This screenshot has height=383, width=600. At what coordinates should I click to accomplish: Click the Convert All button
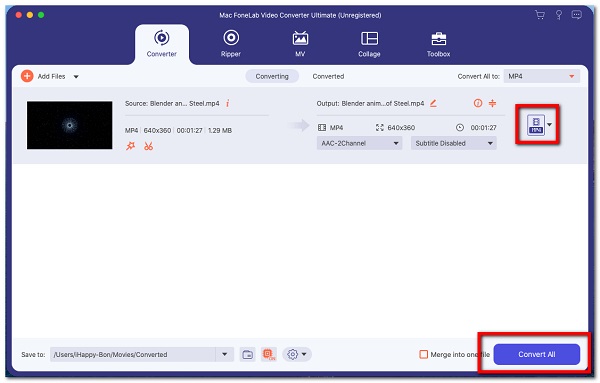pos(536,354)
